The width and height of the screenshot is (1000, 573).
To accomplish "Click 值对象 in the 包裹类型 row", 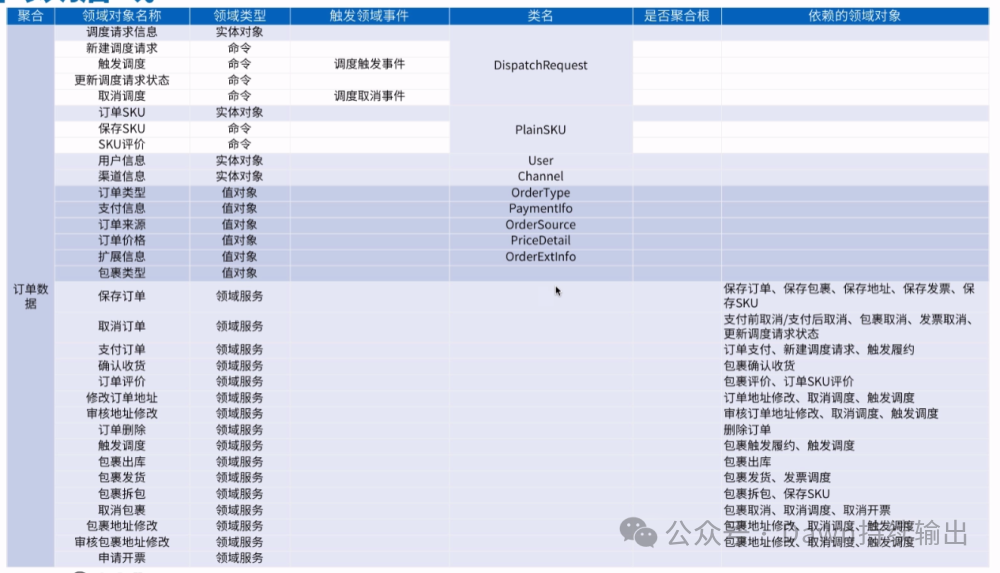I will 239,273.
